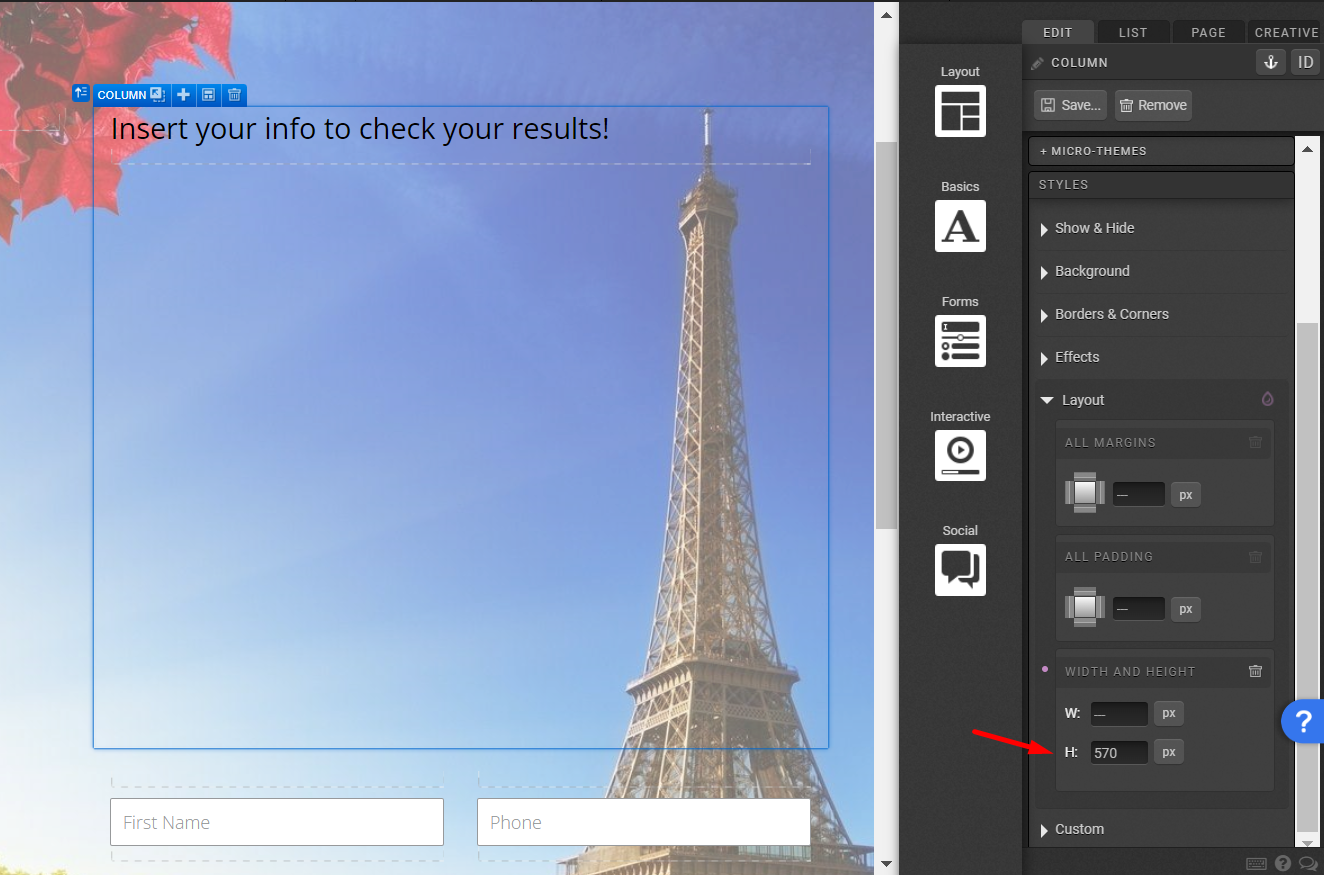Remove the Width and Height setting with its trash icon
The image size is (1324, 875).
pyautogui.click(x=1255, y=671)
